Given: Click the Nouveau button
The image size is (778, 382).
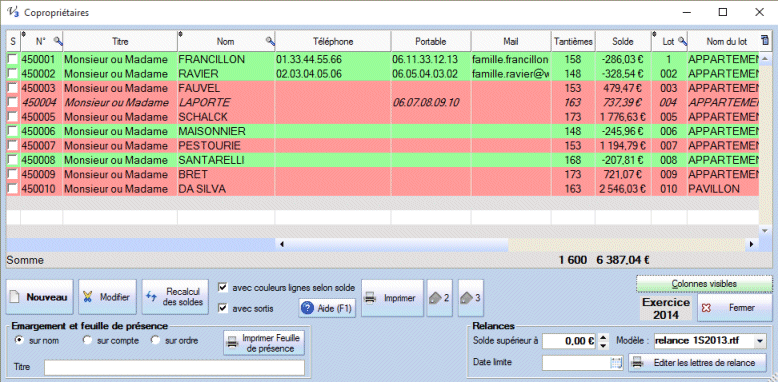Looking at the screenshot, I should [40, 297].
